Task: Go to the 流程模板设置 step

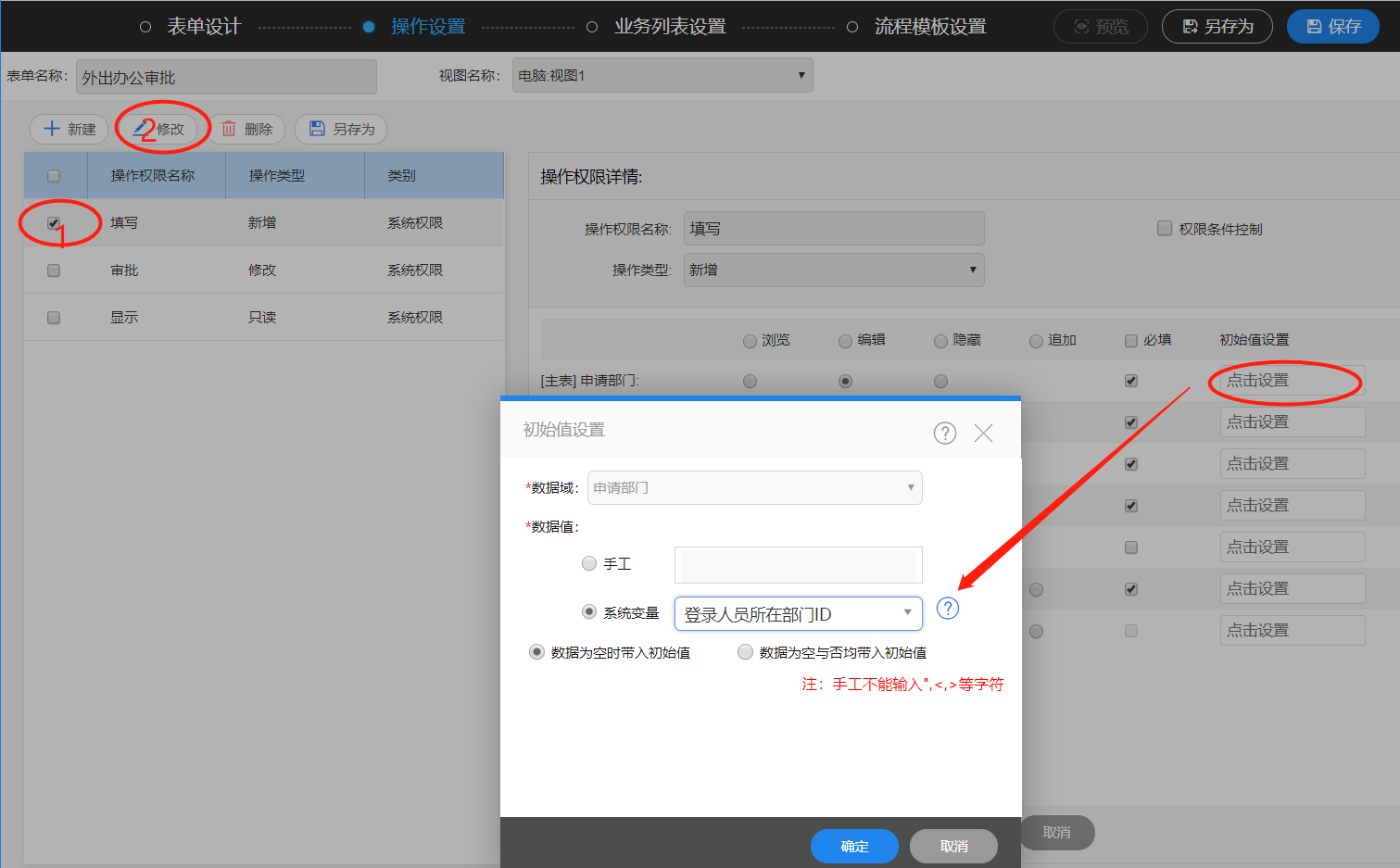Action: click(x=930, y=26)
